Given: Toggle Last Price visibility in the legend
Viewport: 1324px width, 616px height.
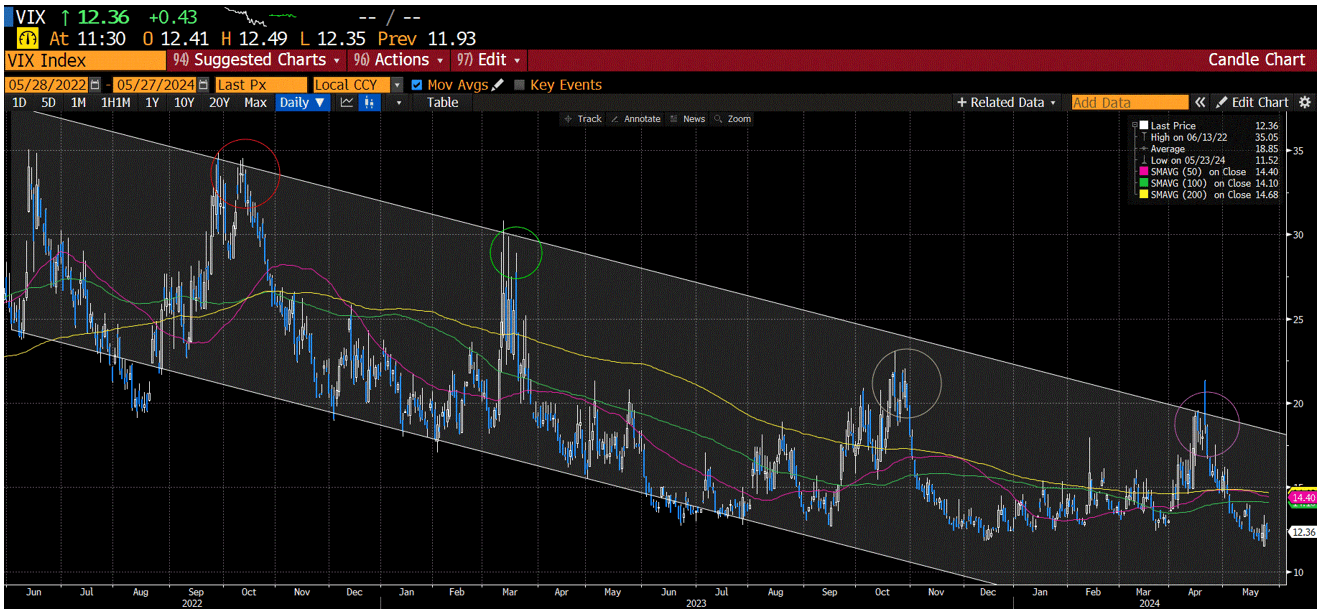Looking at the screenshot, I should click(x=1144, y=126).
